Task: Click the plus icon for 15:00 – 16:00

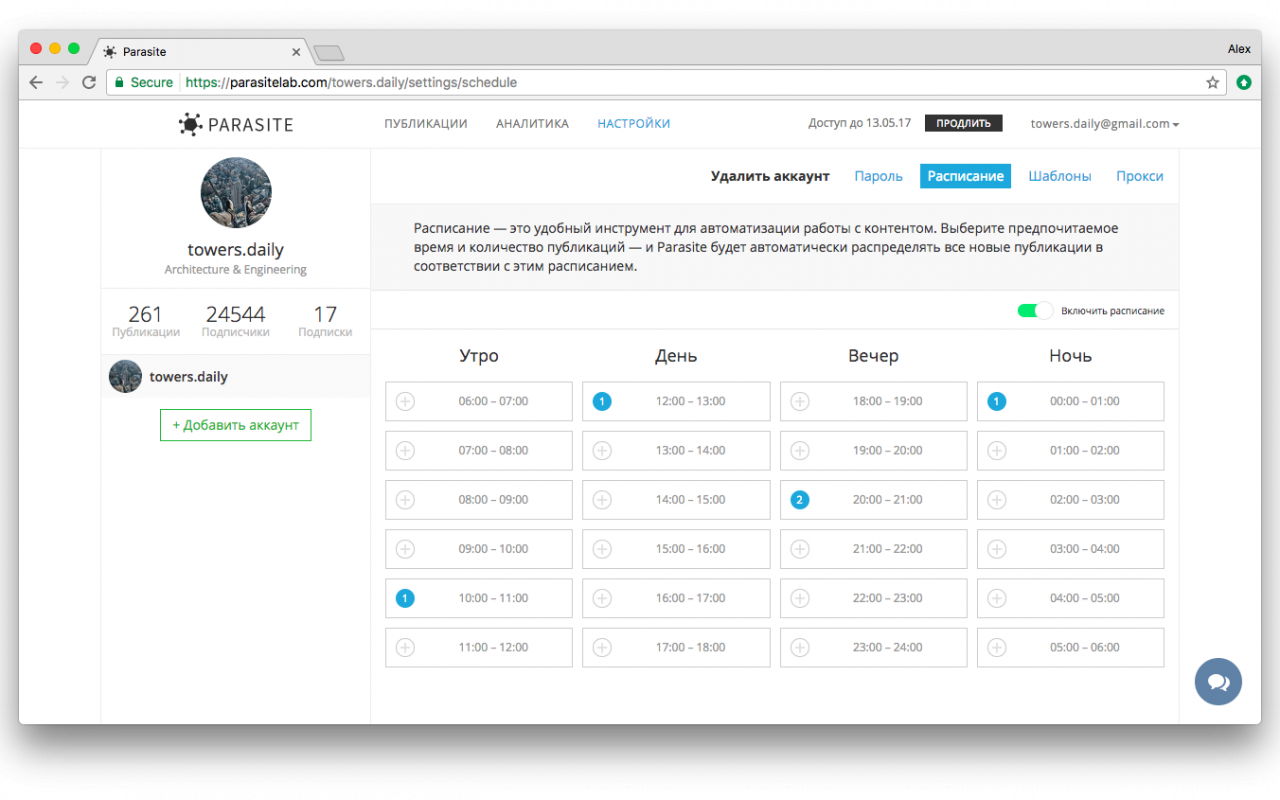Action: [x=602, y=549]
